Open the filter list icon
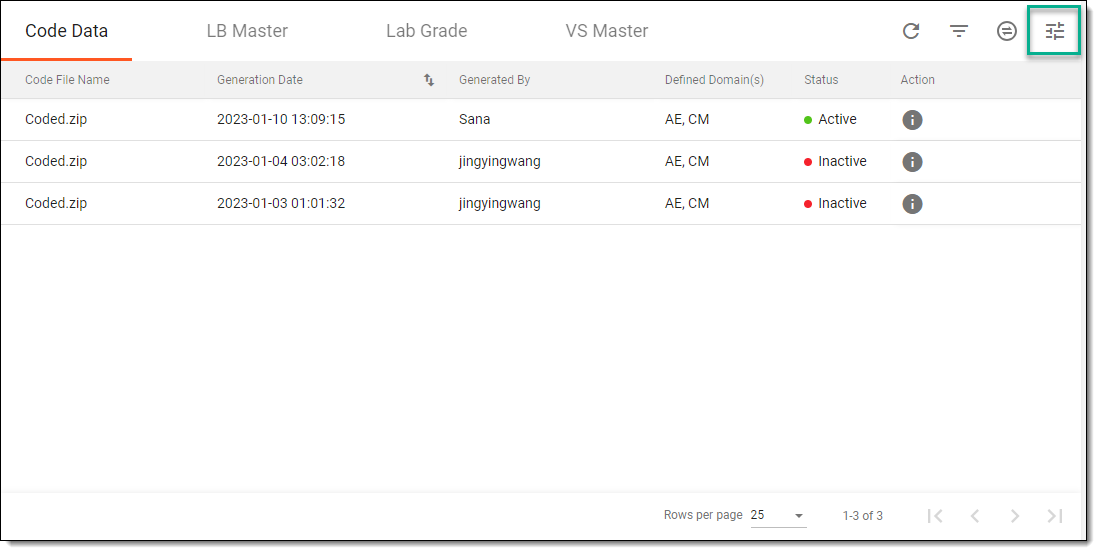 (x=959, y=31)
